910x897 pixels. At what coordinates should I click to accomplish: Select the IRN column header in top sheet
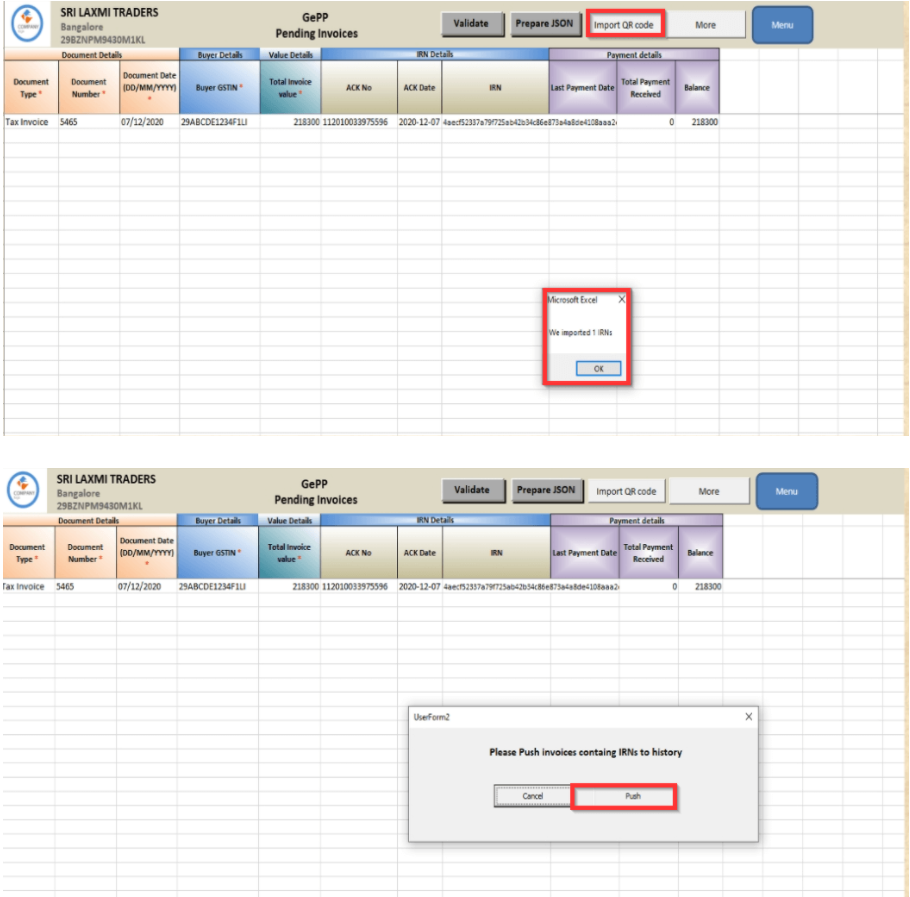[495, 88]
